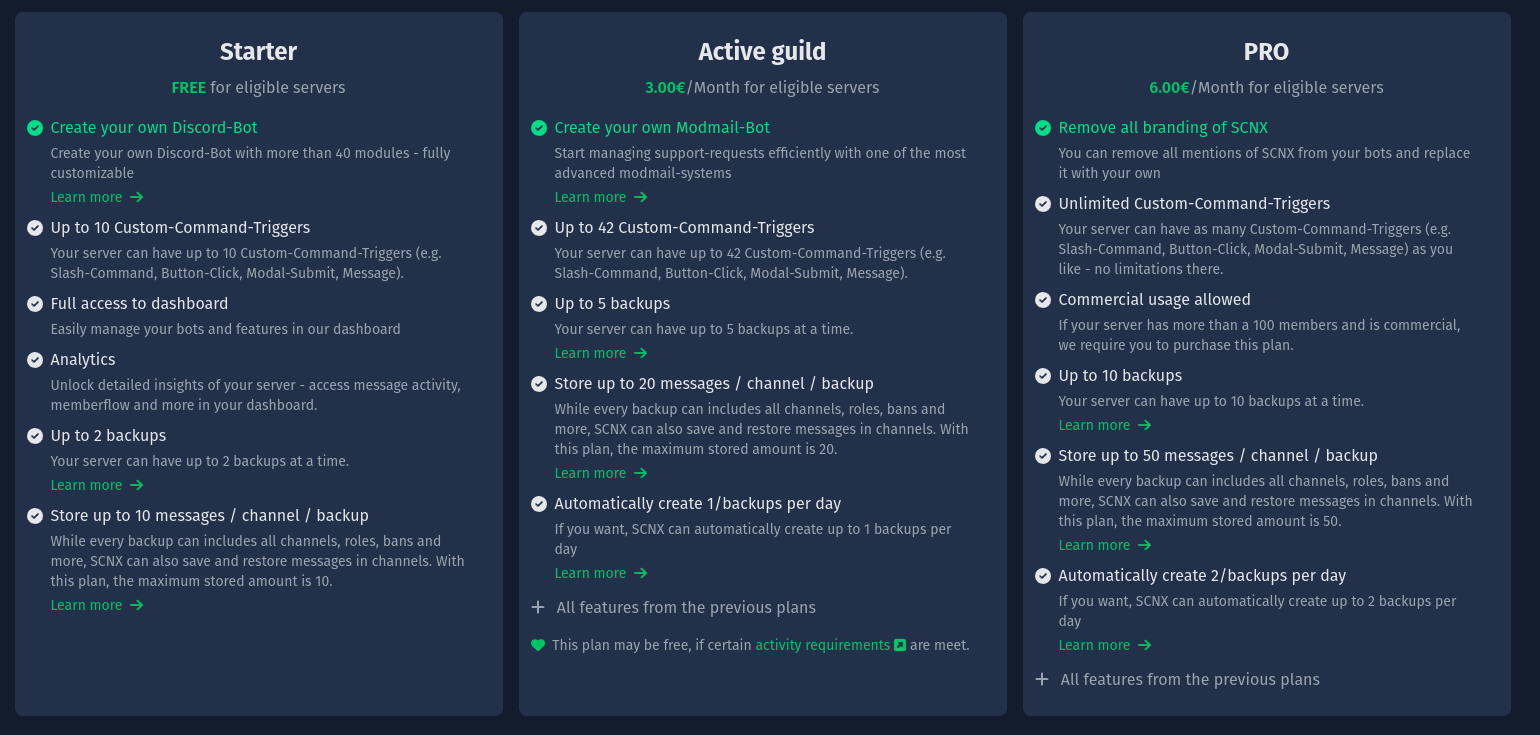Click green checkmark beside Remove all branding of SCNX
This screenshot has height=735, width=1540.
click(x=1043, y=128)
